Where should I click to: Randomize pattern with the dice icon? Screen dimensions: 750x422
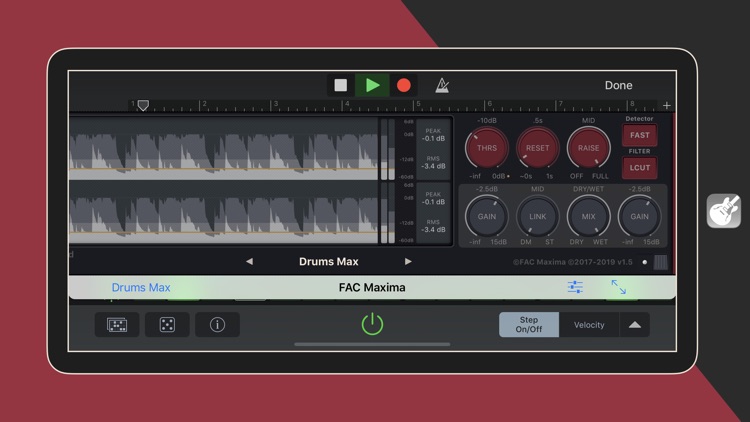(167, 325)
